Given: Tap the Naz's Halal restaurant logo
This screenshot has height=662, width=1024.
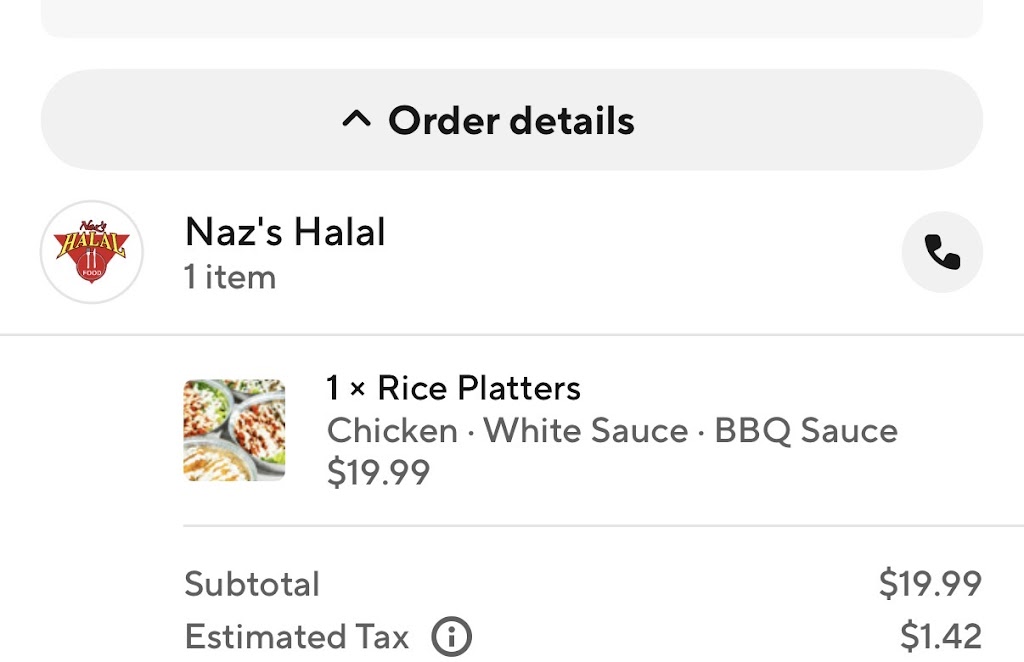Looking at the screenshot, I should coord(92,252).
